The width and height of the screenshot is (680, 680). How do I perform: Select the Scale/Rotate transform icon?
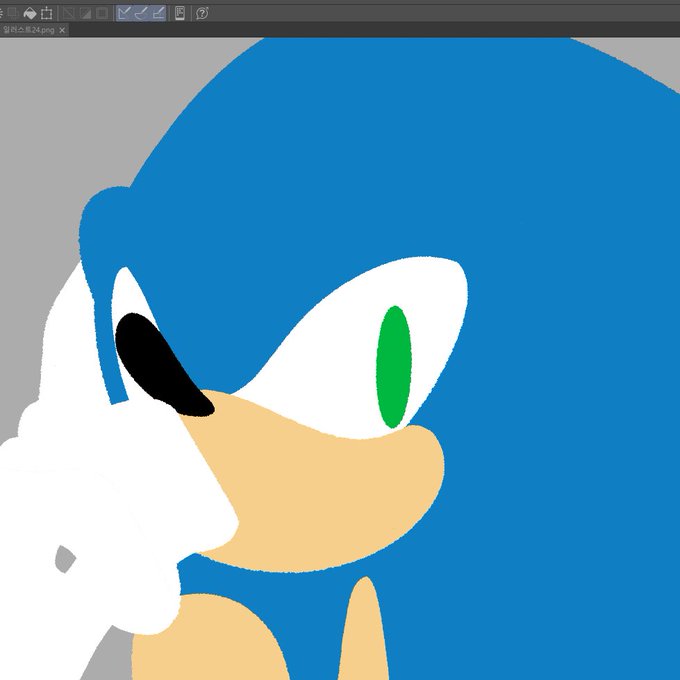[x=46, y=13]
